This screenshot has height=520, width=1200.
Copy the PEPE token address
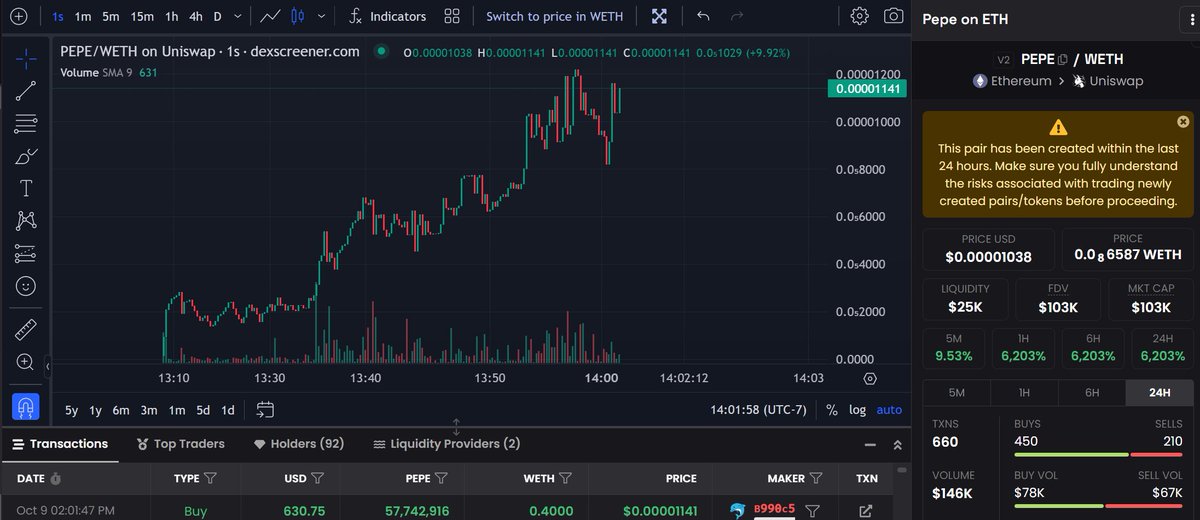tap(1062, 59)
